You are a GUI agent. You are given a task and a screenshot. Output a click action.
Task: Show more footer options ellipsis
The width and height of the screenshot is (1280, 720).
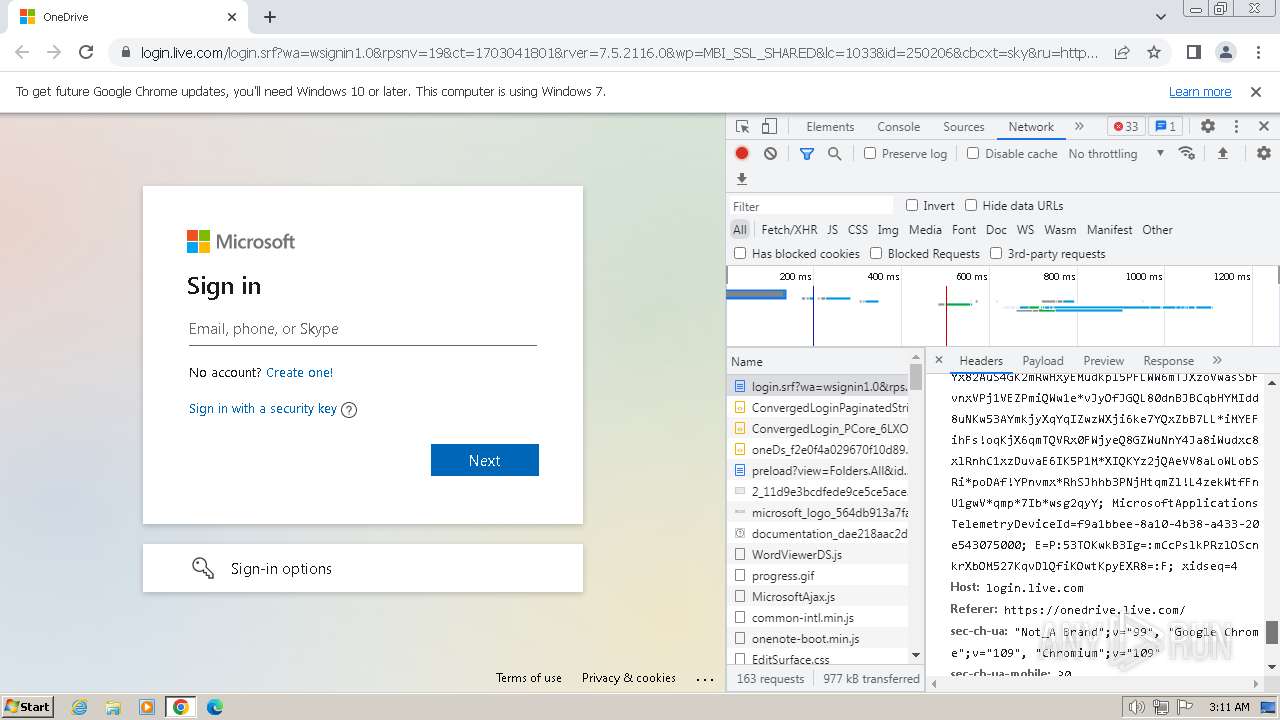tap(705, 679)
